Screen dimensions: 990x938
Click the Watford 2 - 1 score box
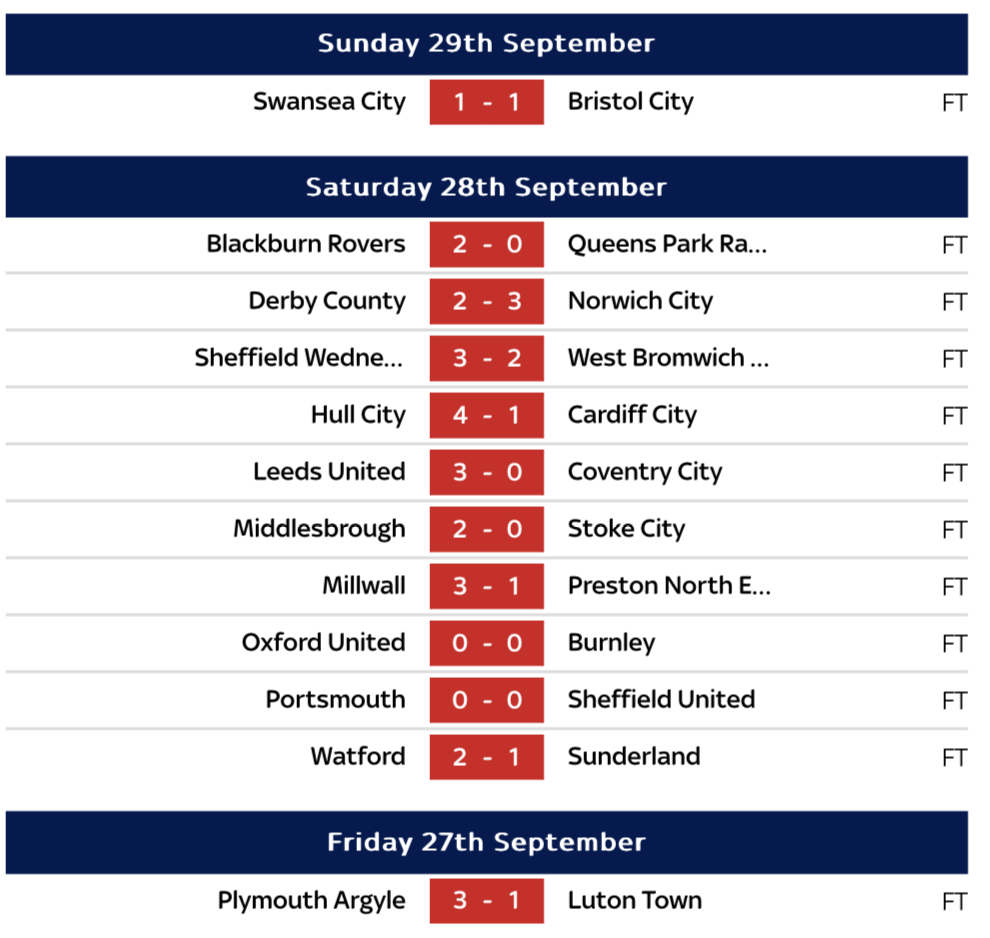pyautogui.click(x=486, y=757)
